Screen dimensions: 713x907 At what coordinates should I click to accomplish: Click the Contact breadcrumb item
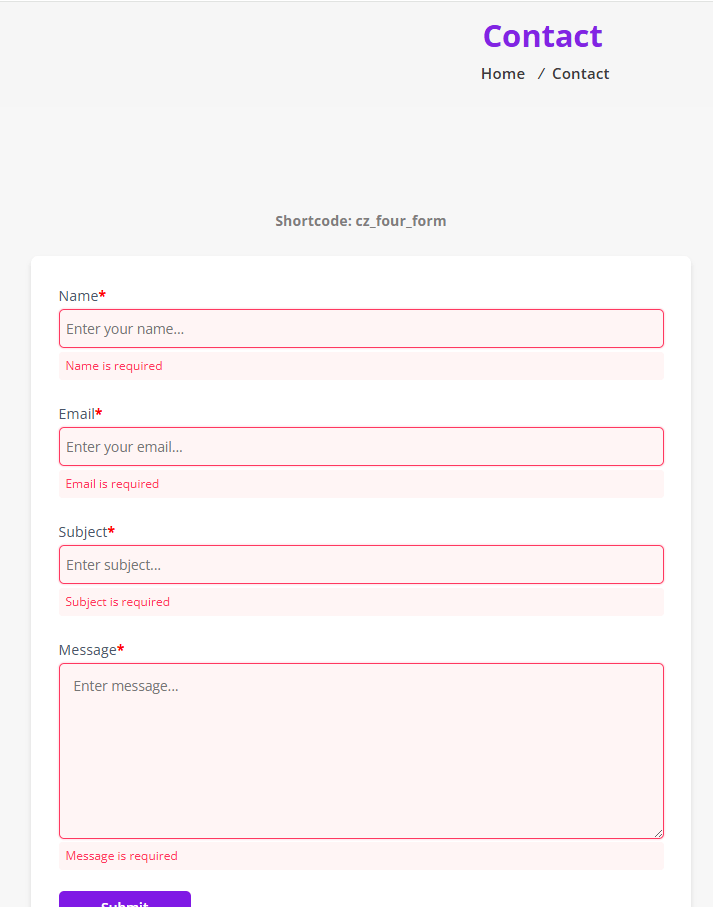(x=580, y=74)
